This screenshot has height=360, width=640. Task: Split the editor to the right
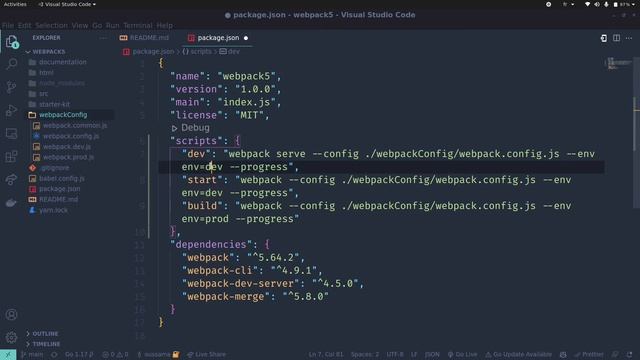coord(616,38)
